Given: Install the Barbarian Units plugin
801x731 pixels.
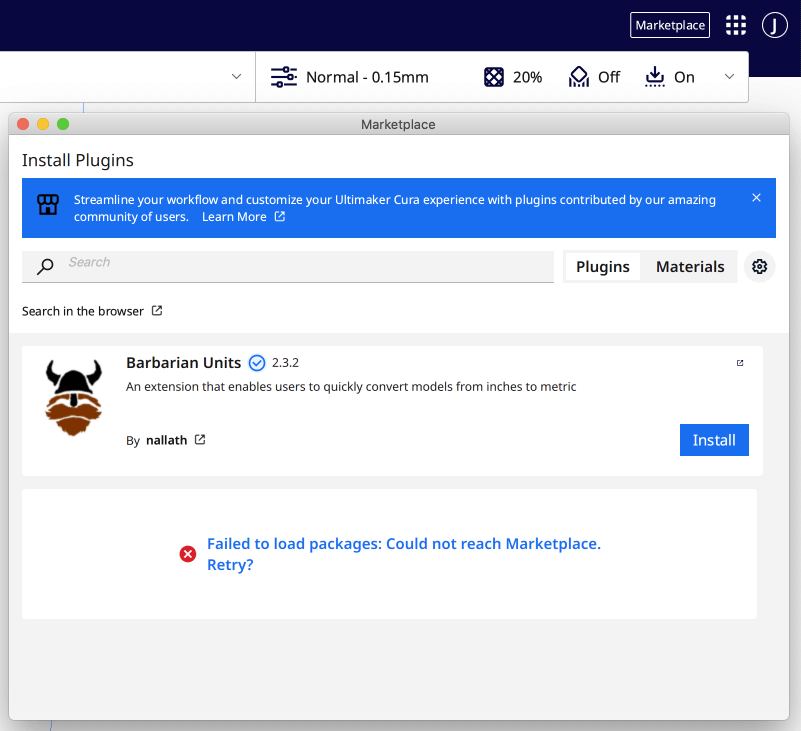Looking at the screenshot, I should click(714, 440).
